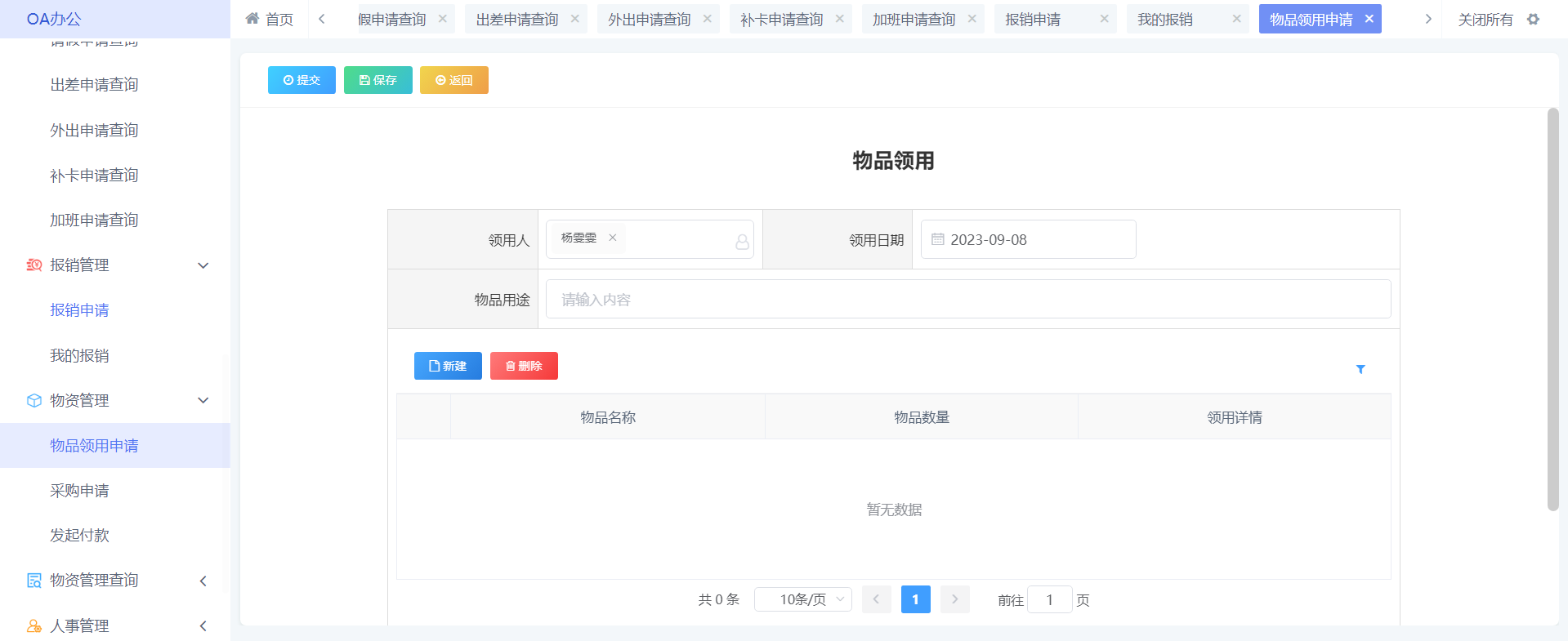Click the settings gear icon in tab bar
The height and width of the screenshot is (641, 1568).
tap(1534, 19)
